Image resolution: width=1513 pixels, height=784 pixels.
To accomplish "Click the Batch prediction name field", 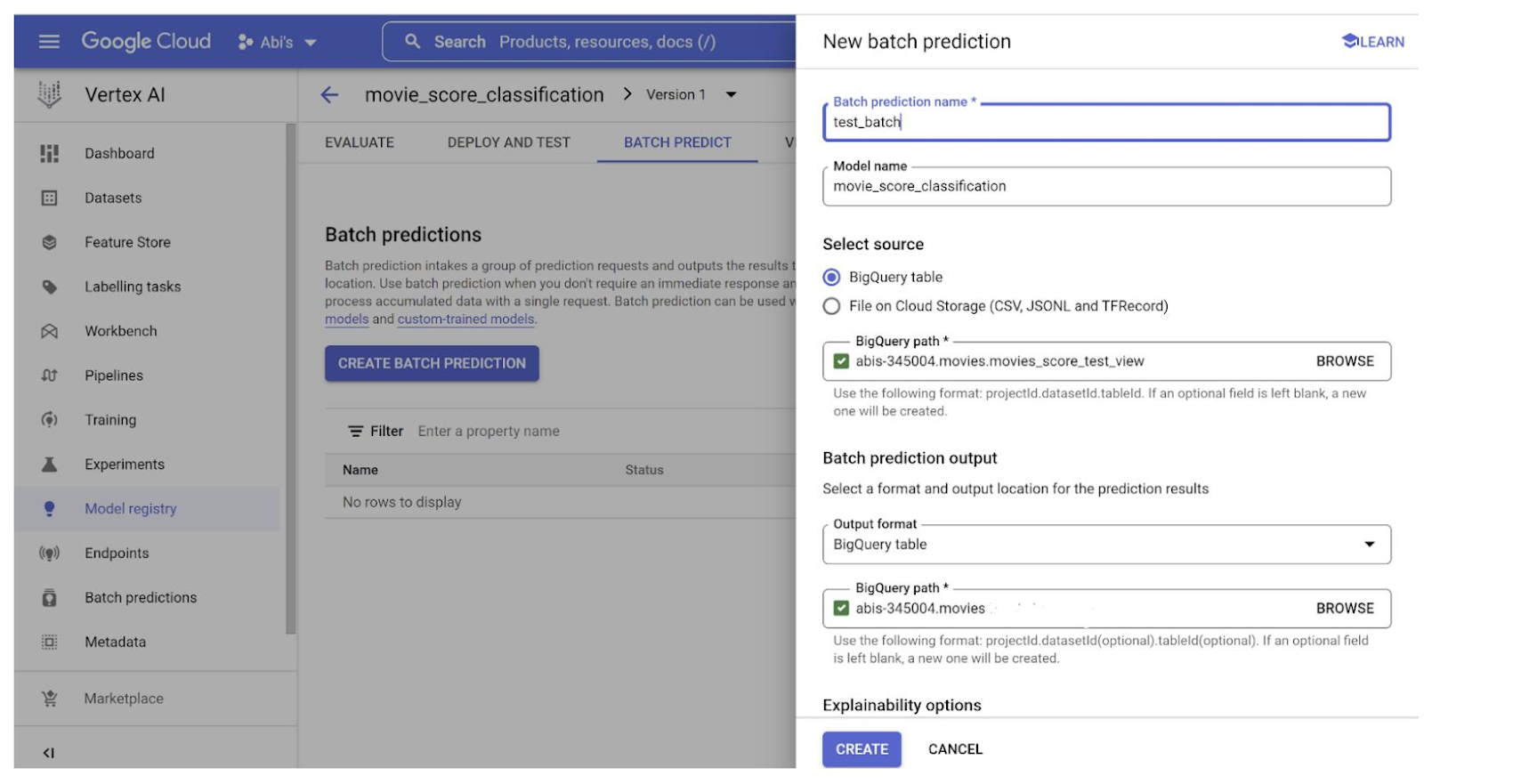I will coord(1106,122).
